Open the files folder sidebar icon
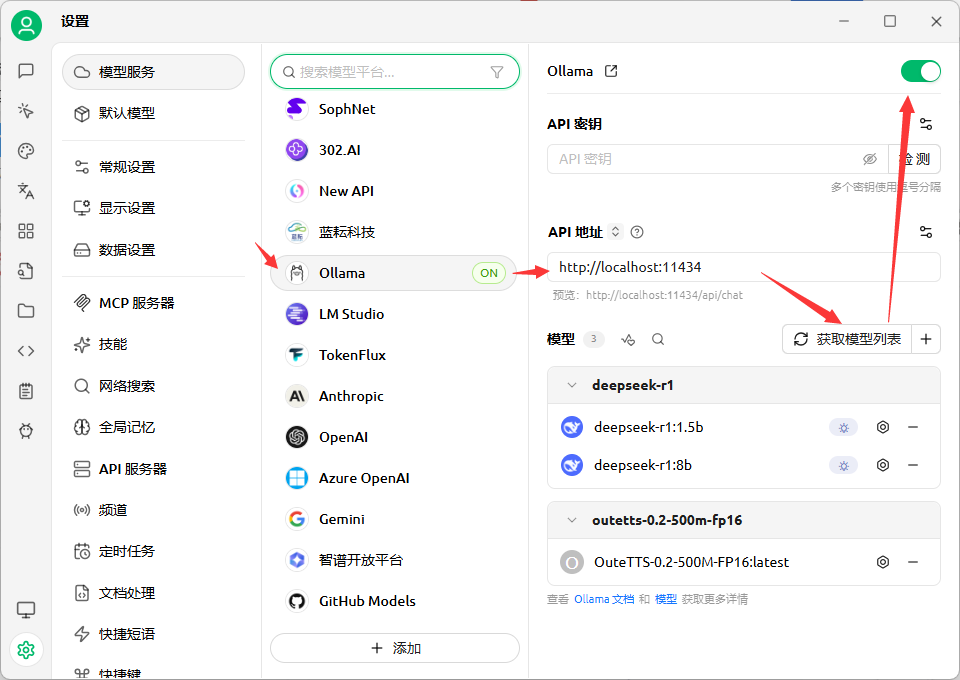Screen dimensions: 960x680 (26, 311)
